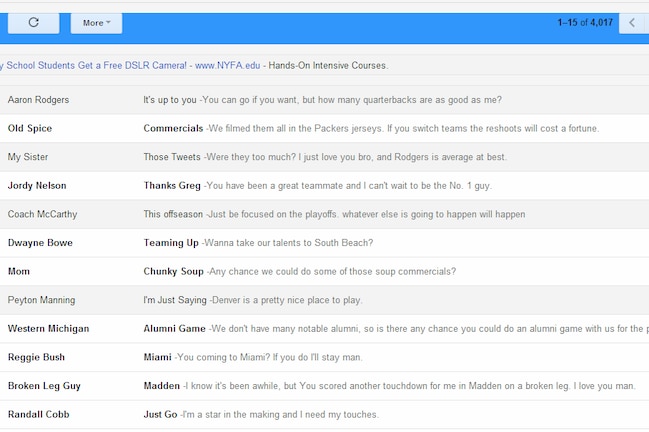Click the snippet mentioning South Beach
The height and width of the screenshot is (432, 649).
(289, 242)
